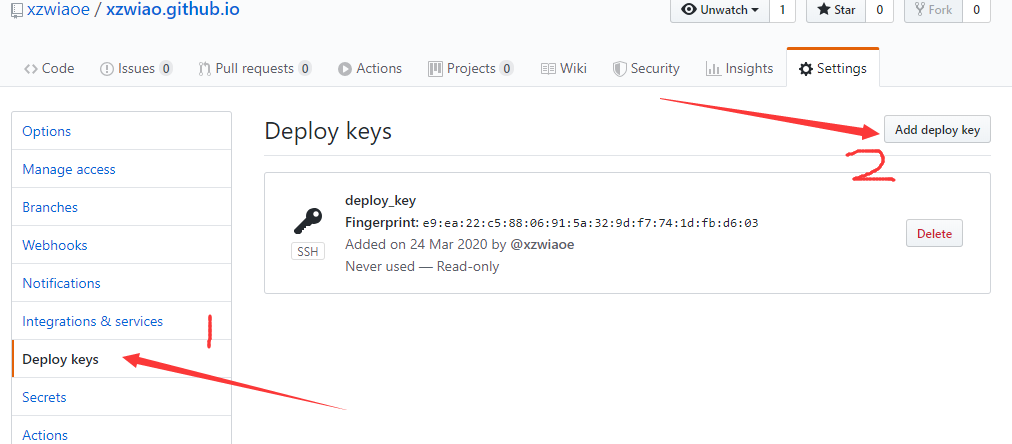Screen dimensions: 1012x444
Task: Open the Security tab
Action: [x=646, y=68]
